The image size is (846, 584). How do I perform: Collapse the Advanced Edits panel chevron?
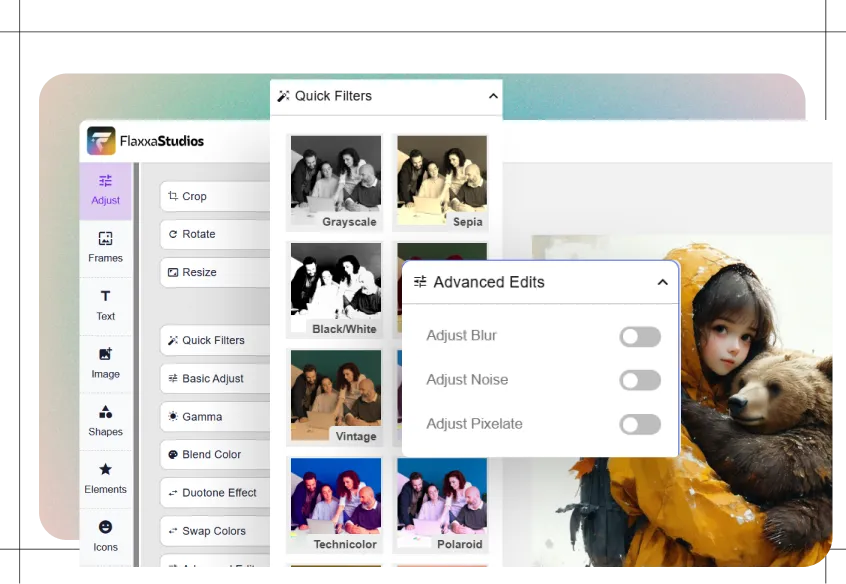point(662,283)
